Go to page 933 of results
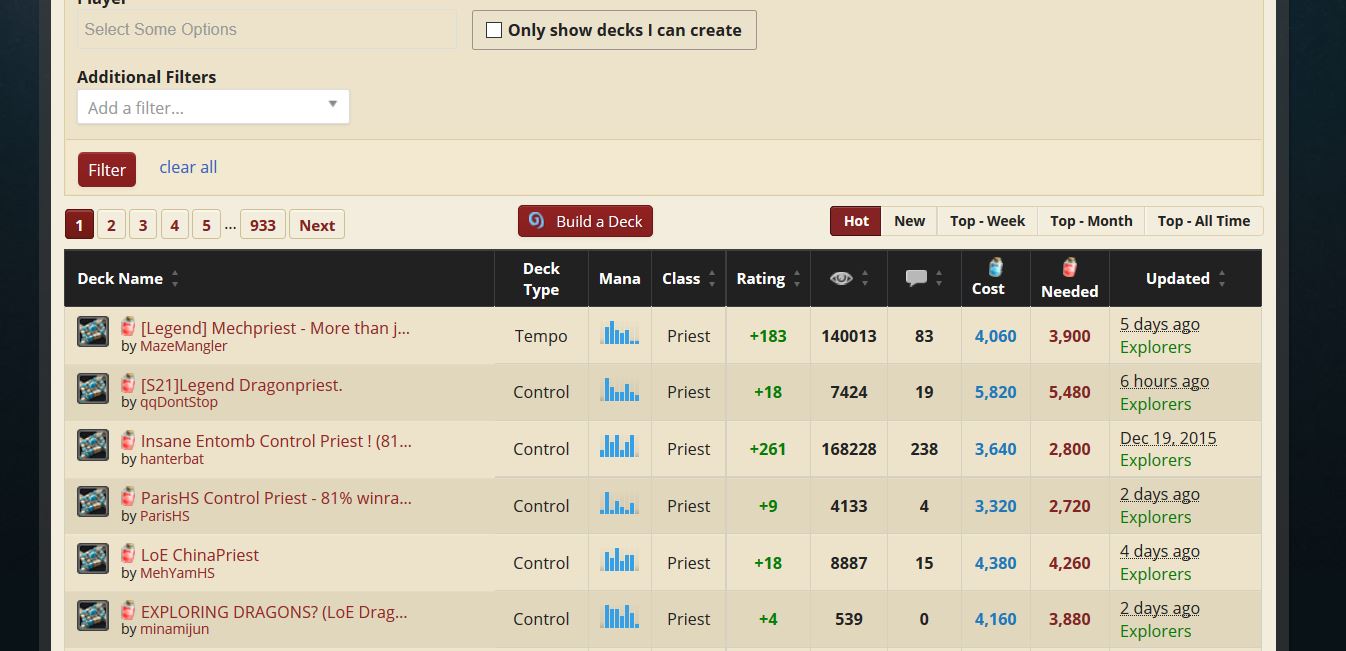The width and height of the screenshot is (1346, 651). click(263, 225)
